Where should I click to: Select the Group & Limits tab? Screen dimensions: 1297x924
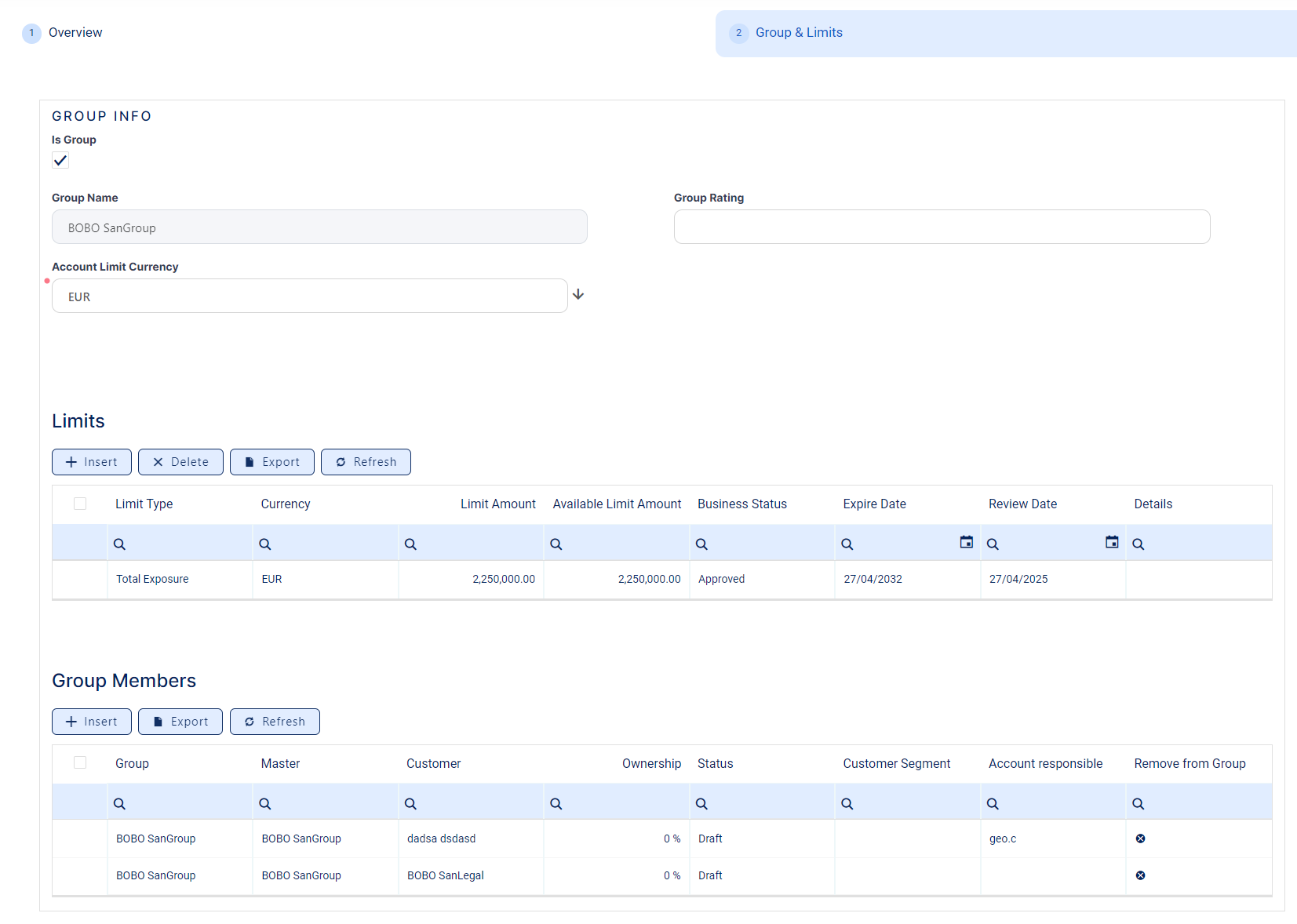tap(798, 33)
